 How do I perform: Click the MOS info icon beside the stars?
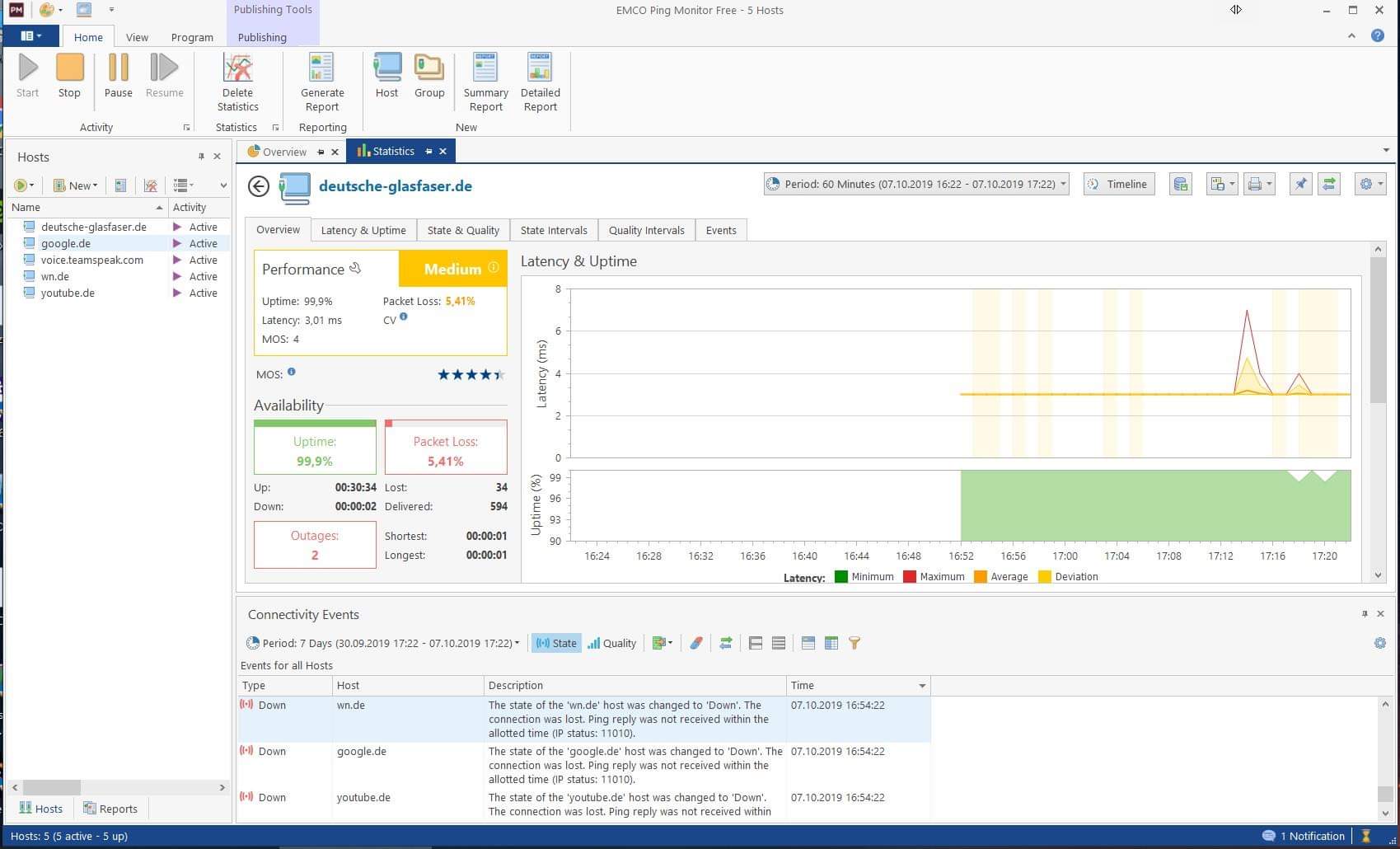click(292, 373)
